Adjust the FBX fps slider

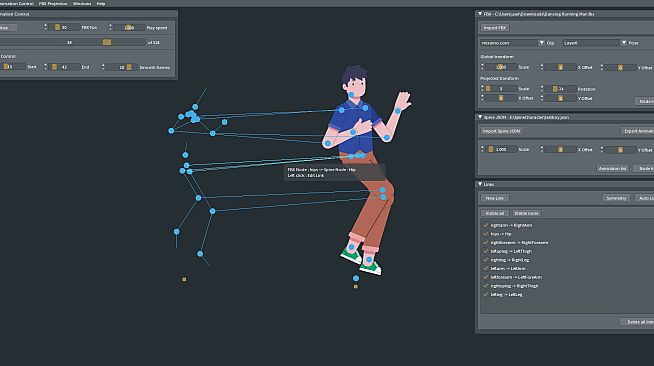pos(64,28)
